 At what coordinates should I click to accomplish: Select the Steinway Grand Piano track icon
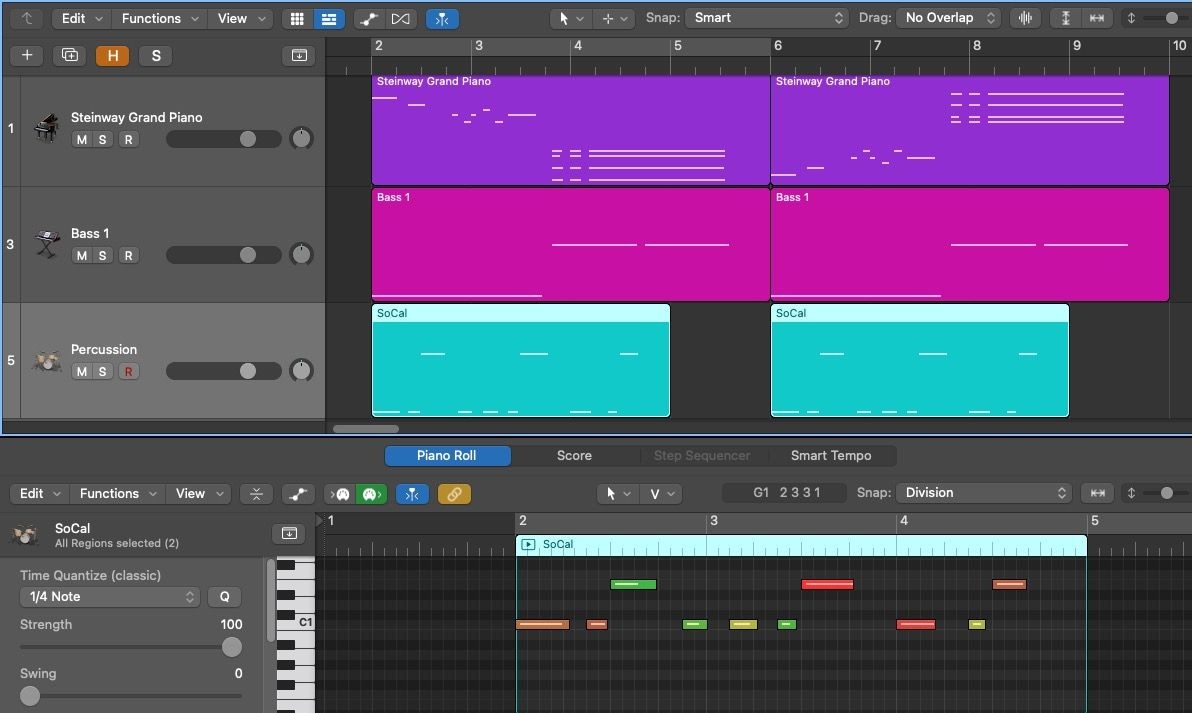pyautogui.click(x=46, y=128)
